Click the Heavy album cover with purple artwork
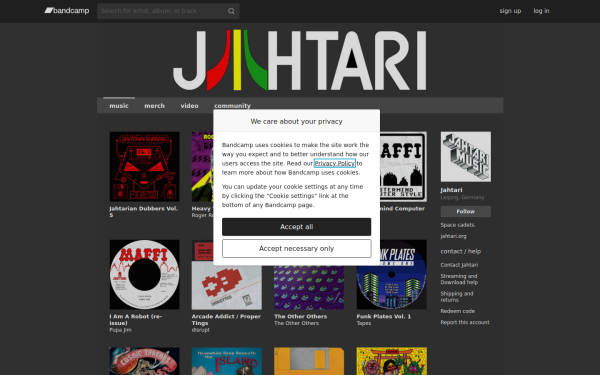600x375 pixels. 202,166
